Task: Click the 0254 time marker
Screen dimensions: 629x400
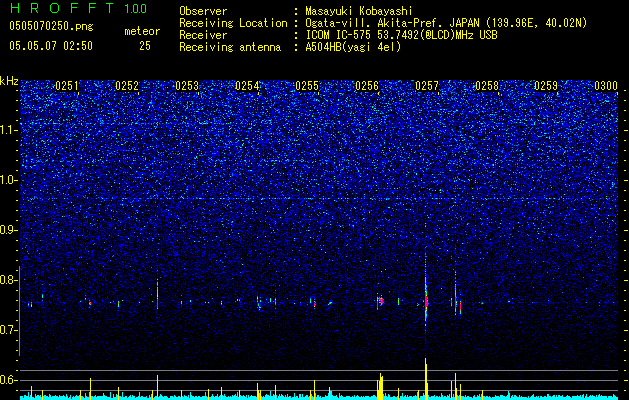Action: (x=247, y=86)
